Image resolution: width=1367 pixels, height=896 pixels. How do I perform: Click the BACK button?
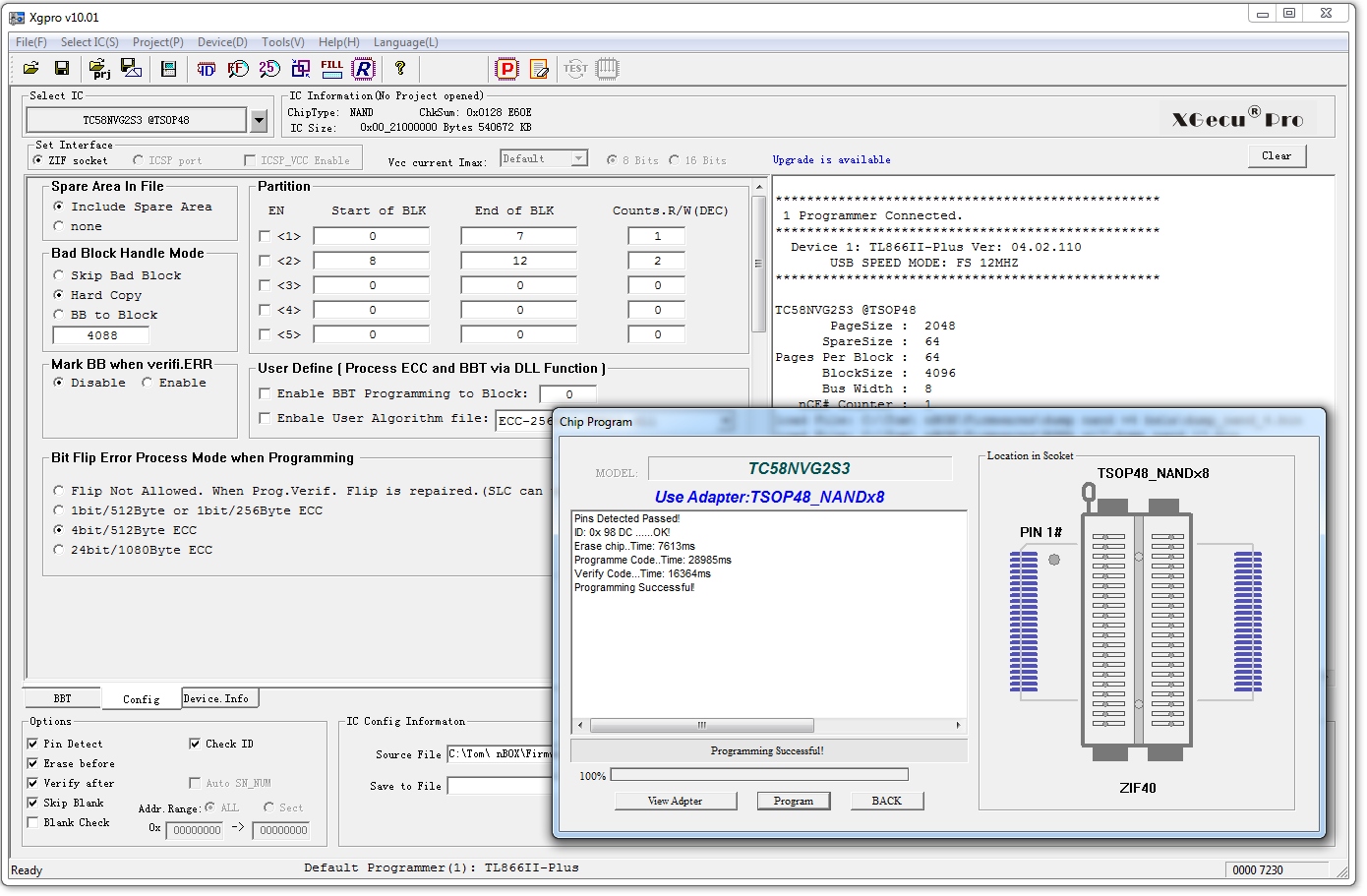click(886, 801)
